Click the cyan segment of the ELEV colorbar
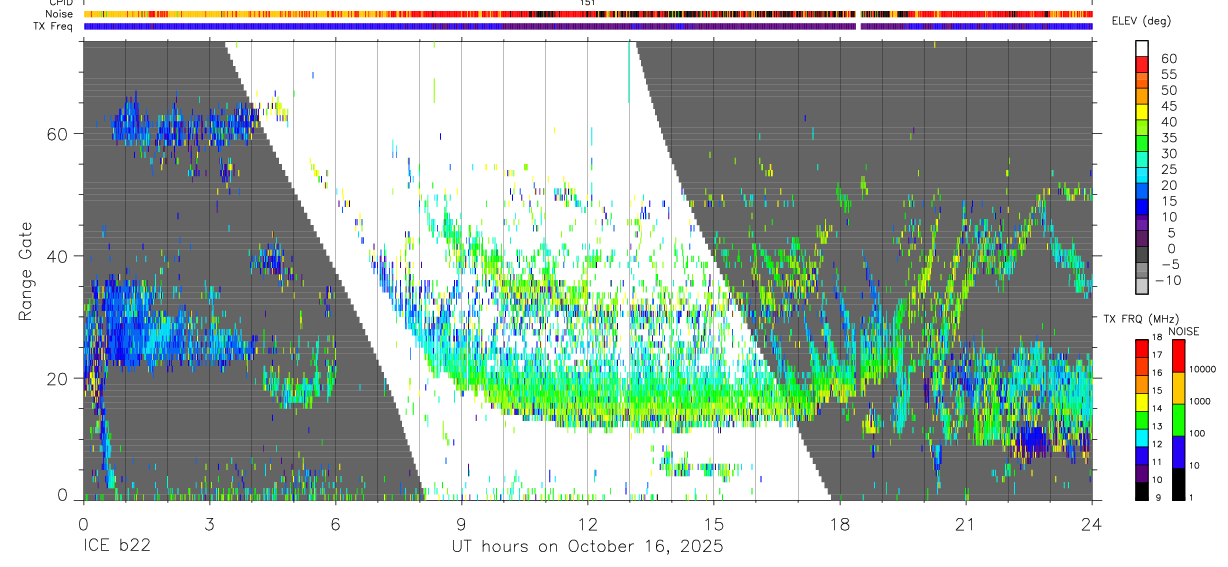The image size is (1228, 567). click(x=1142, y=175)
